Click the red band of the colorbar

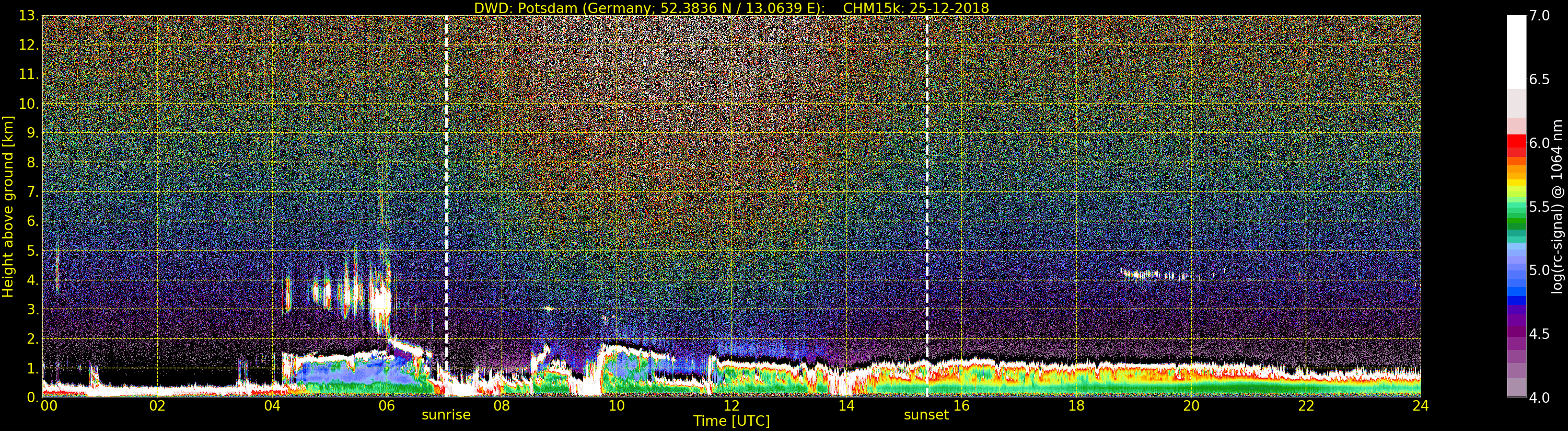[x=1516, y=146]
